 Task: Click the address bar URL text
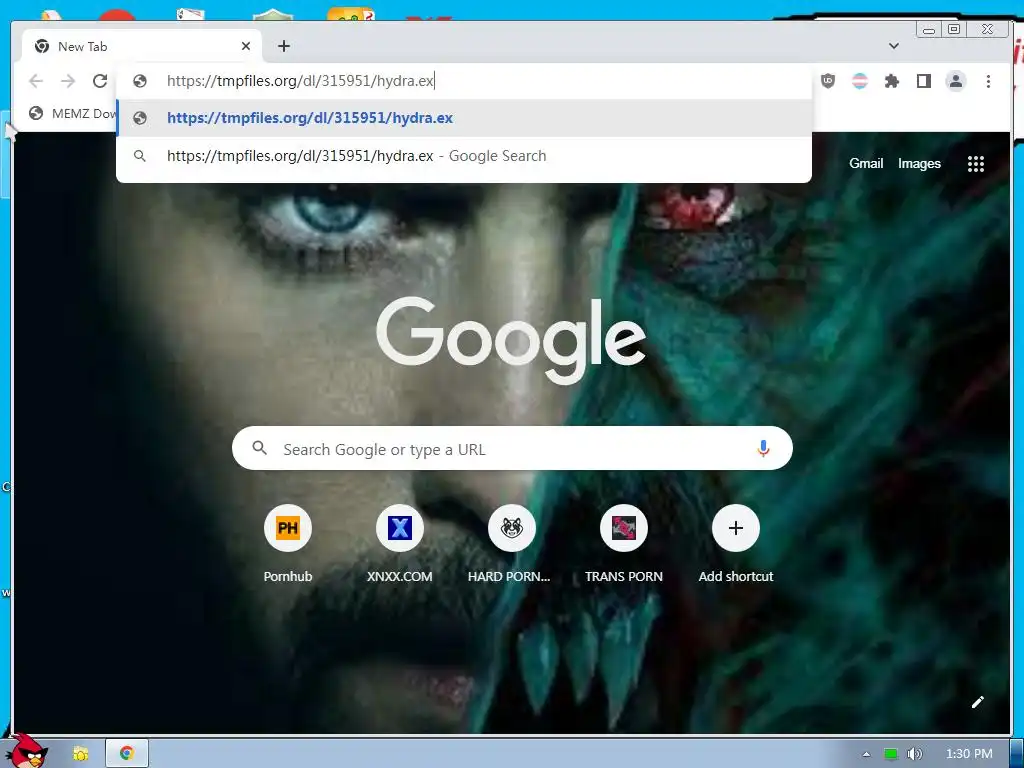pos(300,81)
